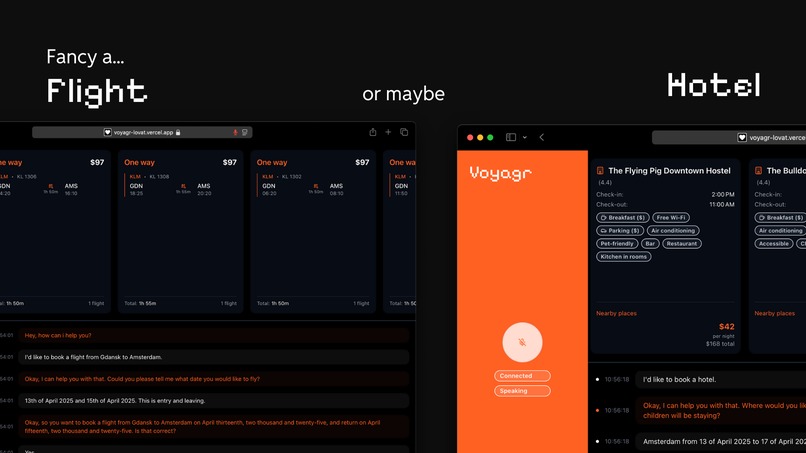The width and height of the screenshot is (806, 453).
Task: Click the $42 per night price
Action: coord(726,327)
